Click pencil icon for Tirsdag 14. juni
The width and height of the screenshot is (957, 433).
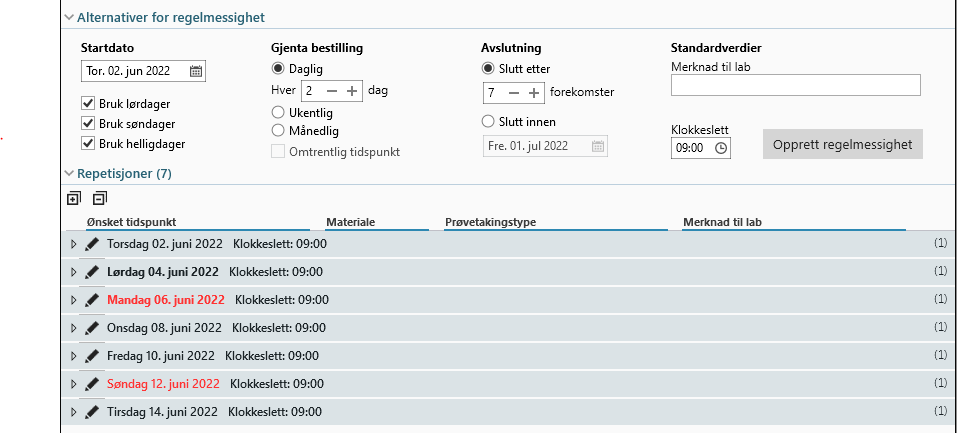(92, 412)
